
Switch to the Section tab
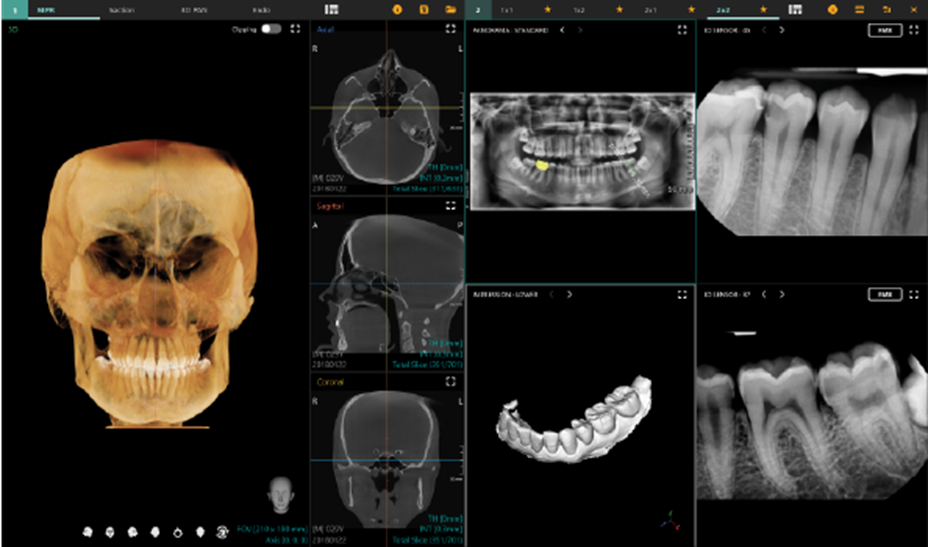[121, 9]
